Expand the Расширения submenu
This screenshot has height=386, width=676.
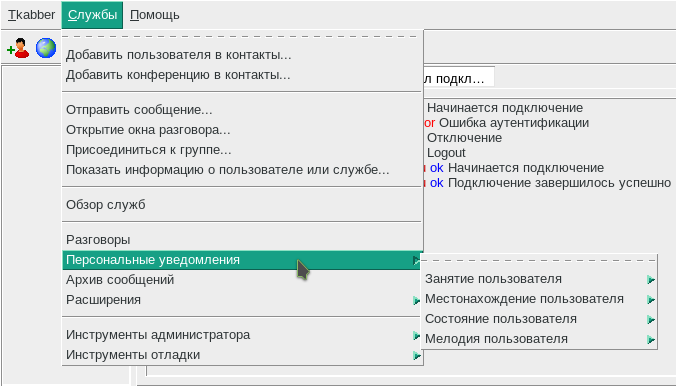pyautogui.click(x=242, y=300)
